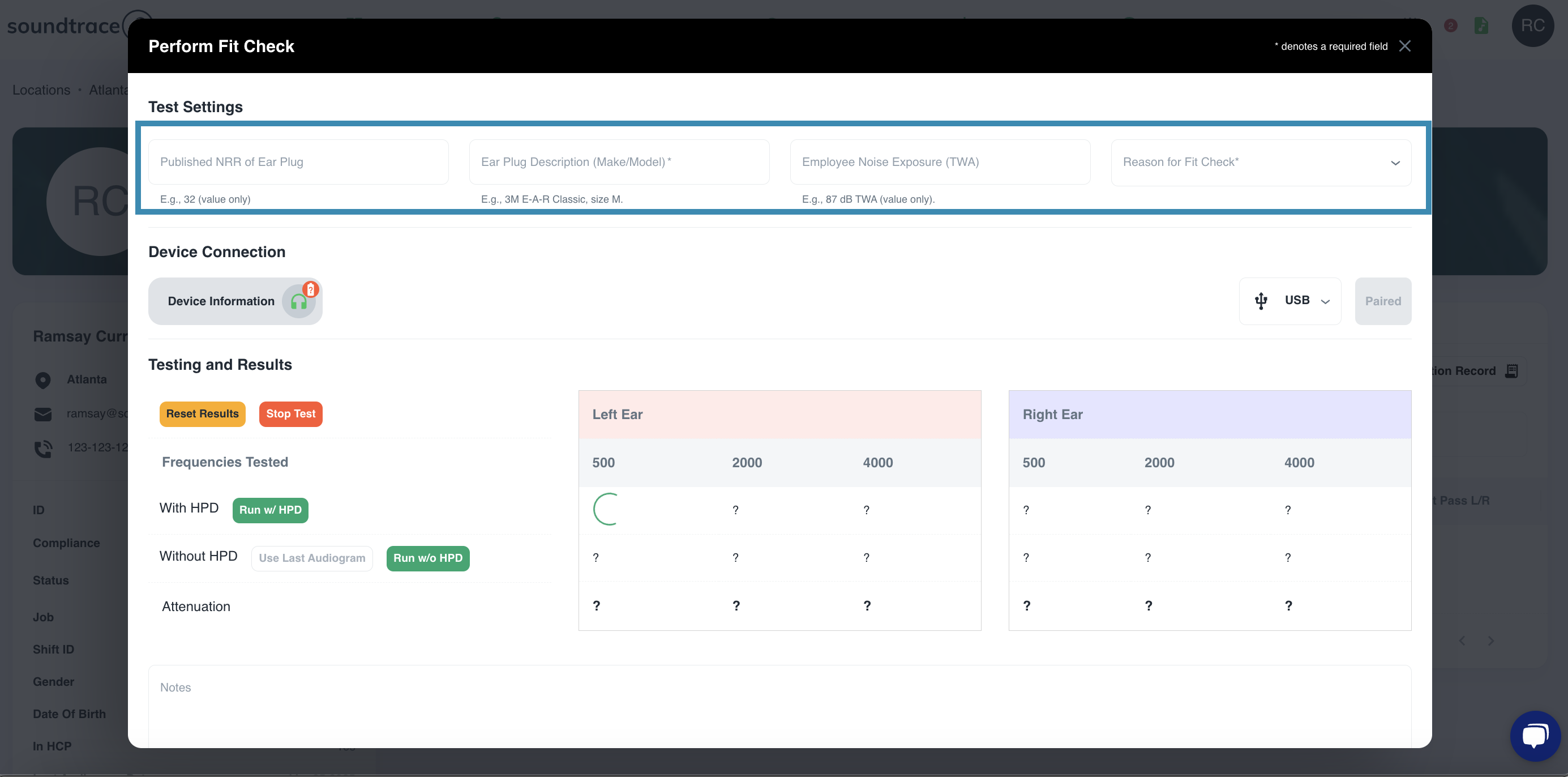Go to previous page arrow
This screenshot has width=1568, height=777.
[x=1462, y=641]
